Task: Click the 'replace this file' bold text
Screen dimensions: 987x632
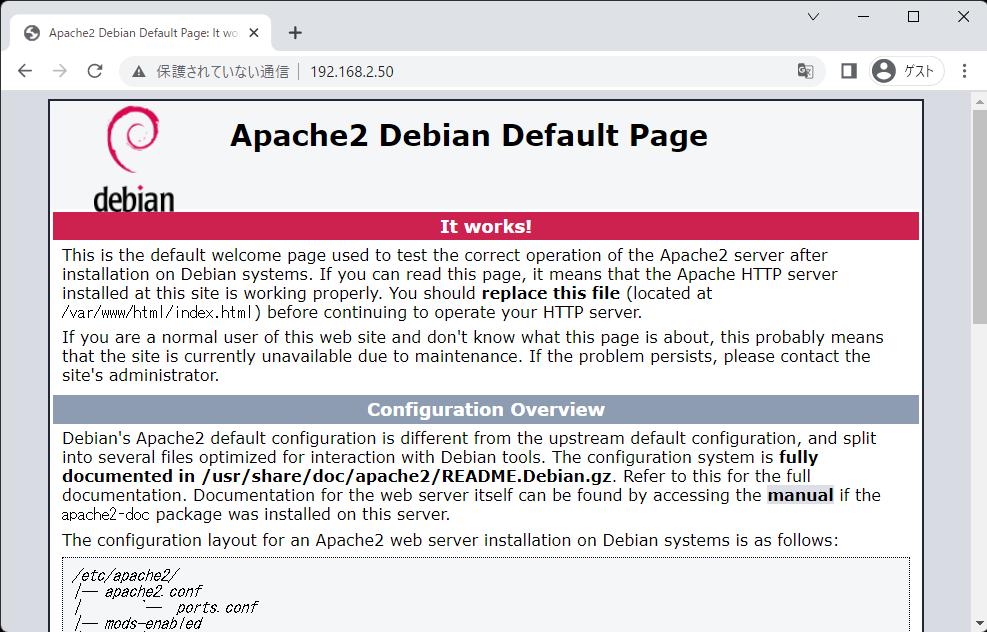Action: [551, 293]
